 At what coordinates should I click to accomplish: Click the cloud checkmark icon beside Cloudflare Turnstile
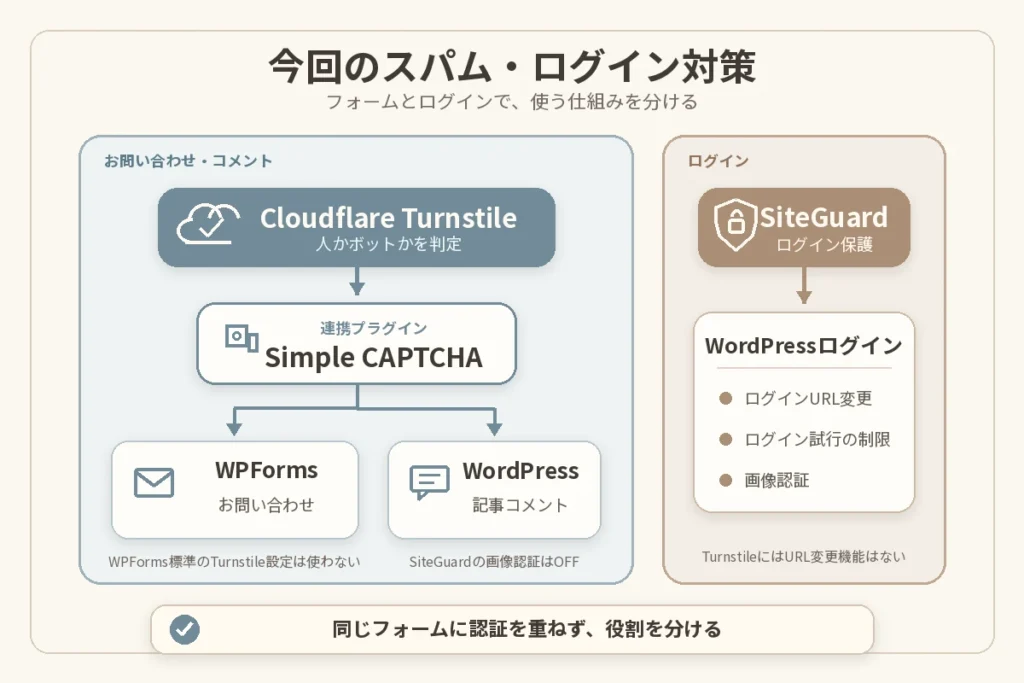208,223
